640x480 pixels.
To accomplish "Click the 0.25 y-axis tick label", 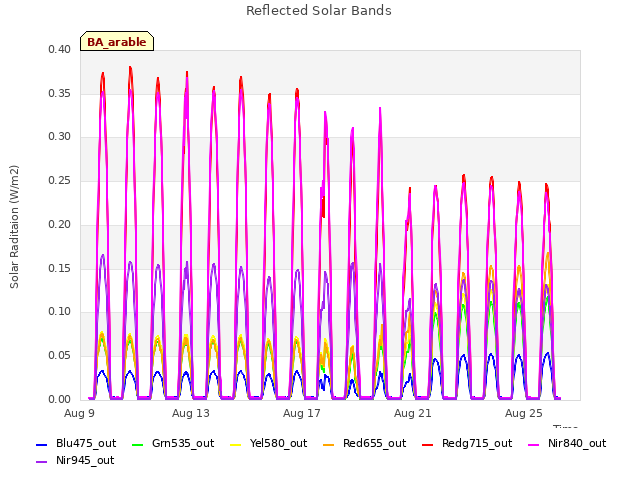I will (60, 180).
